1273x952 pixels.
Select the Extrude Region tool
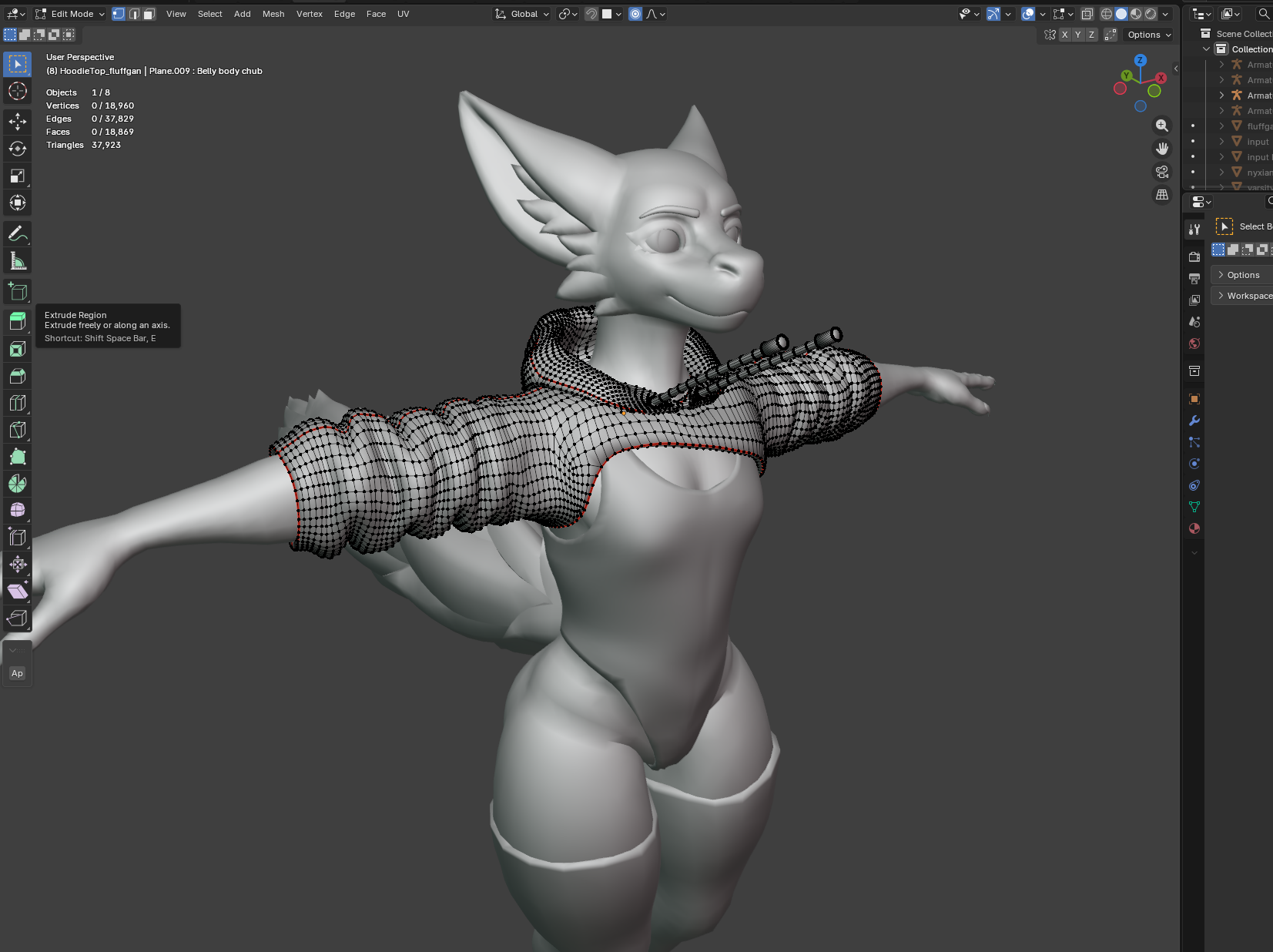point(17,322)
